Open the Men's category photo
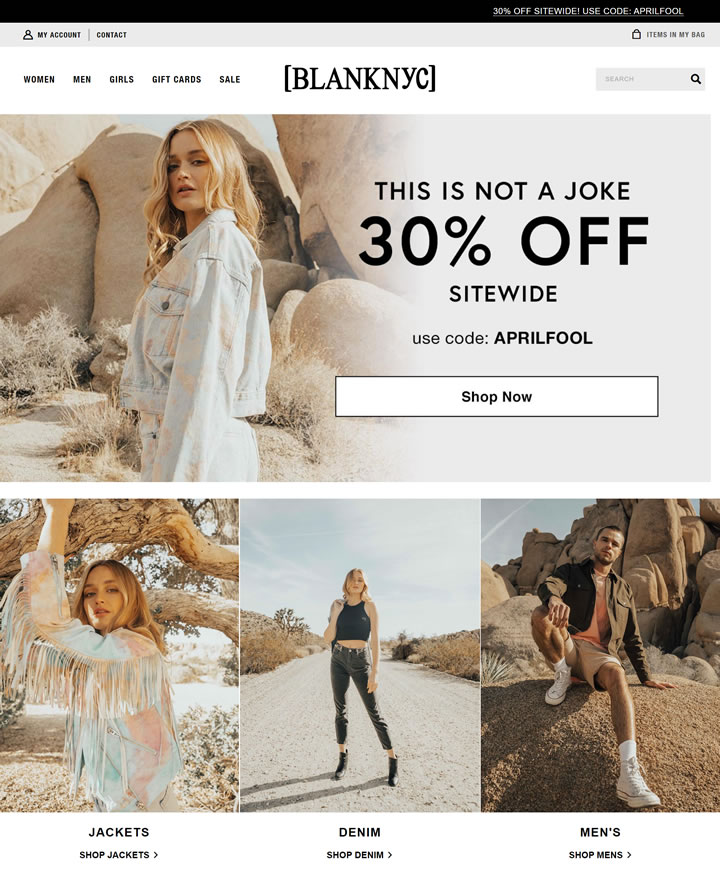This screenshot has width=720, height=869. 601,656
